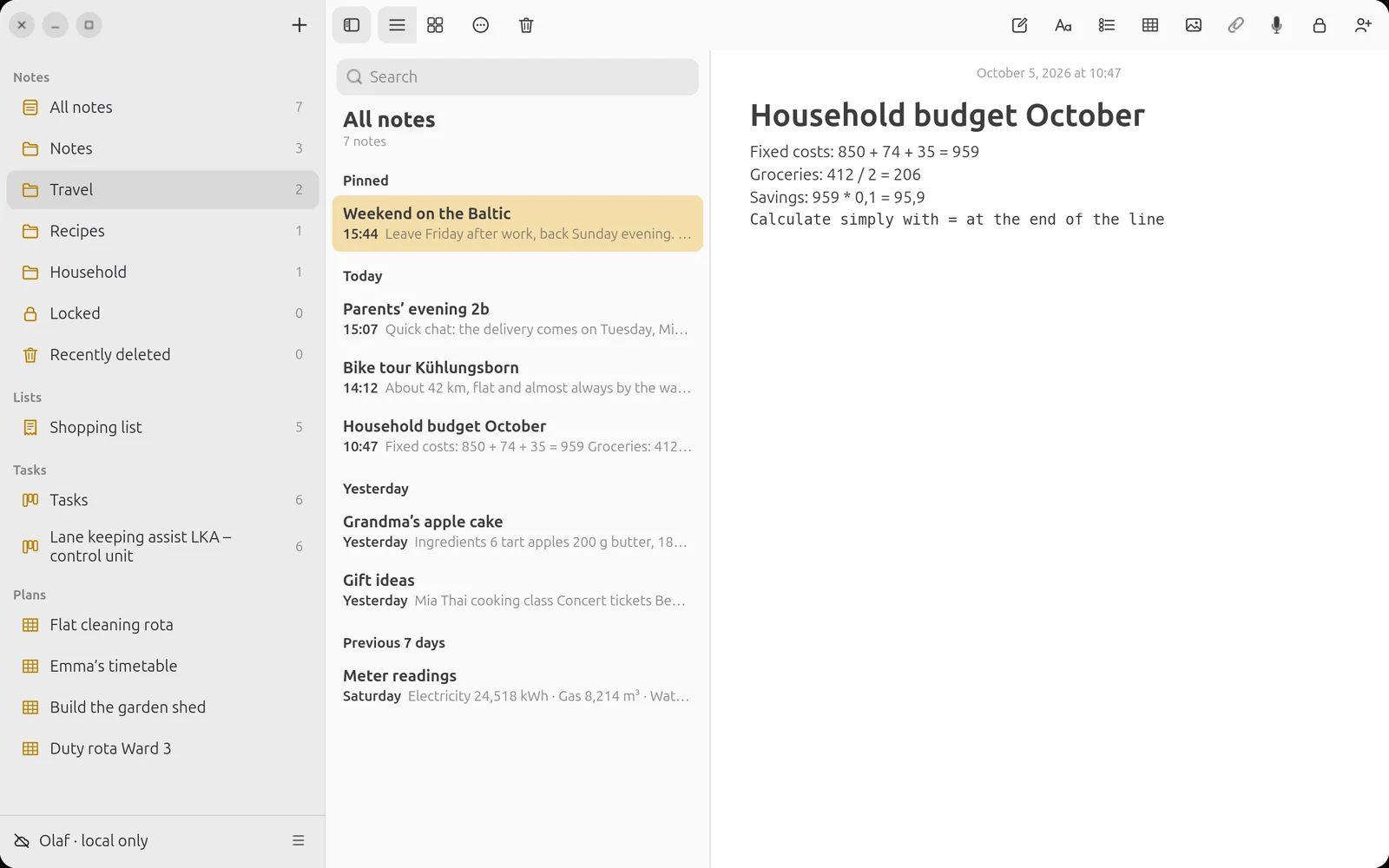Open the Shopping list
Viewport: 1389px width, 868px height.
point(162,427)
